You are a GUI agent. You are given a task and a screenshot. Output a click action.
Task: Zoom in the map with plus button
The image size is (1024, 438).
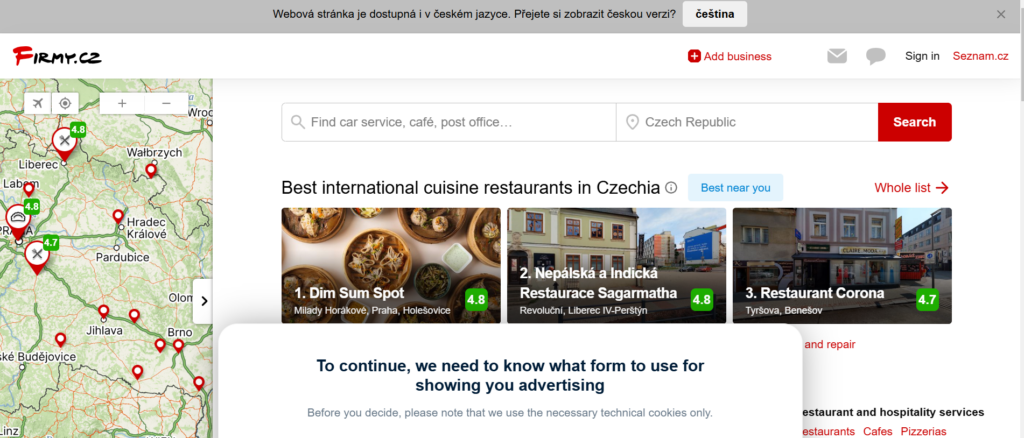pos(122,103)
